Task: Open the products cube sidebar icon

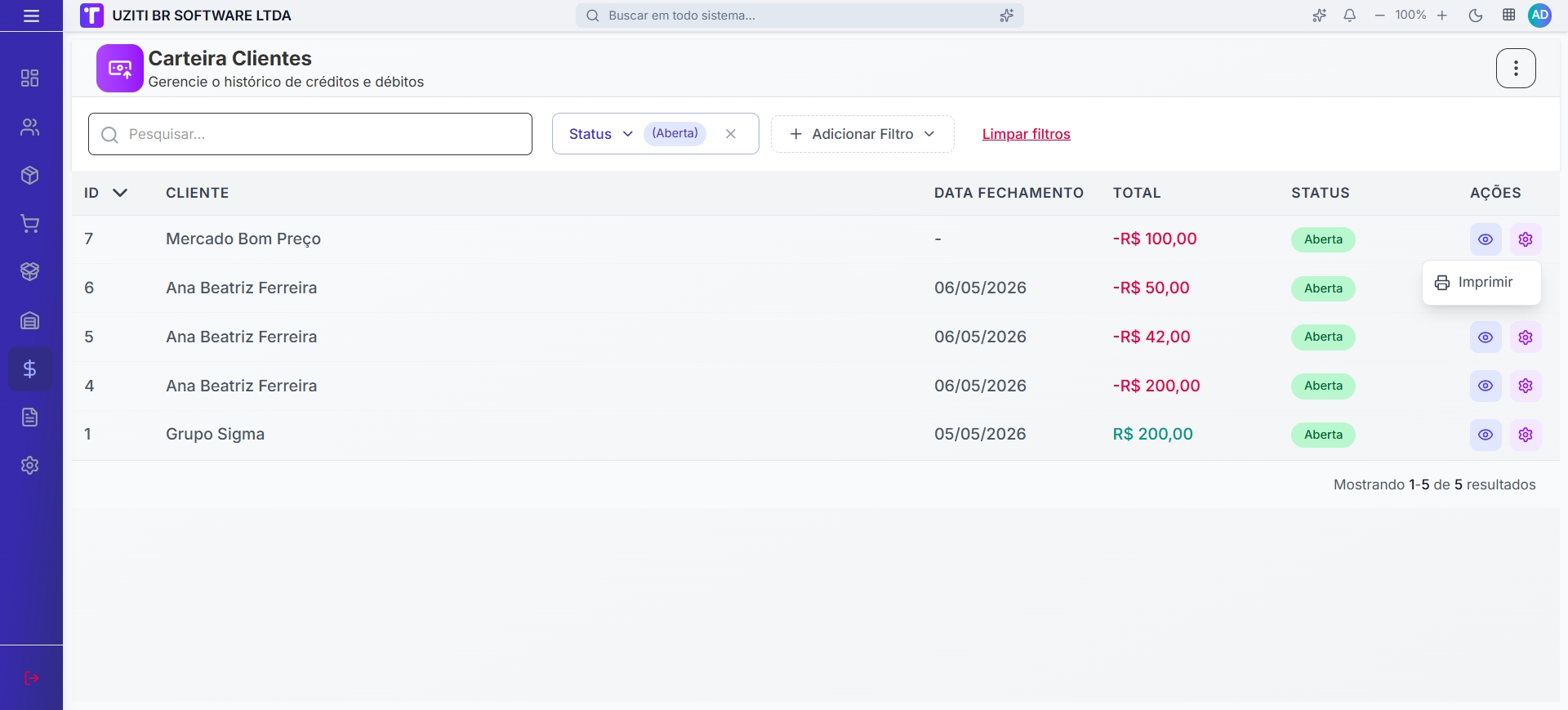Action: [30, 176]
